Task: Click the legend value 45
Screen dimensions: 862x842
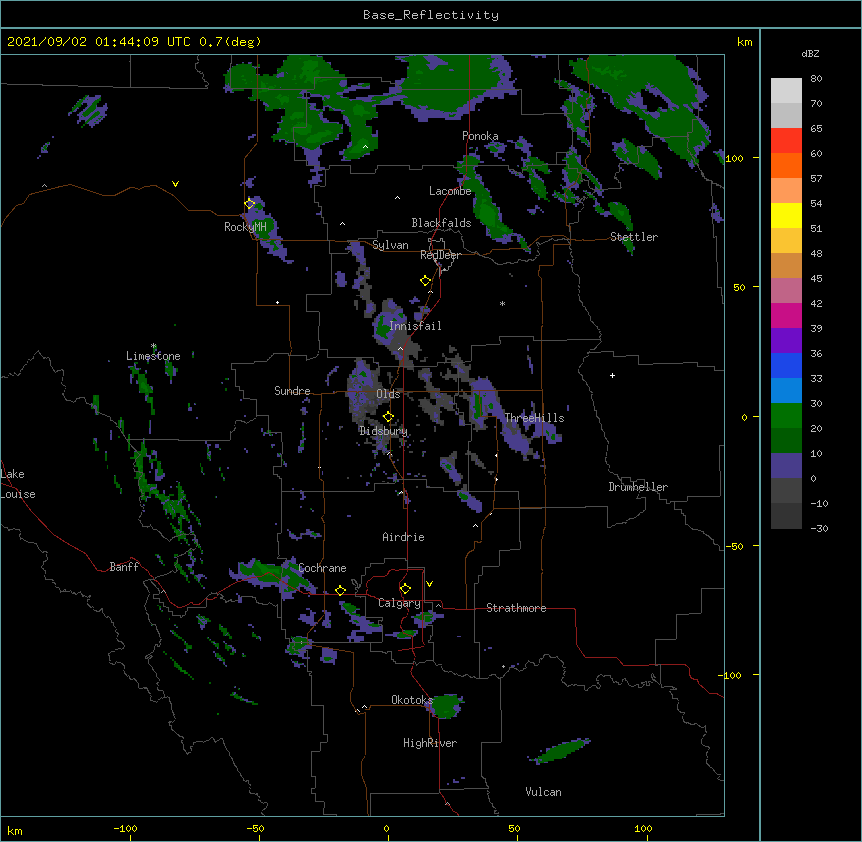Action: (816, 279)
